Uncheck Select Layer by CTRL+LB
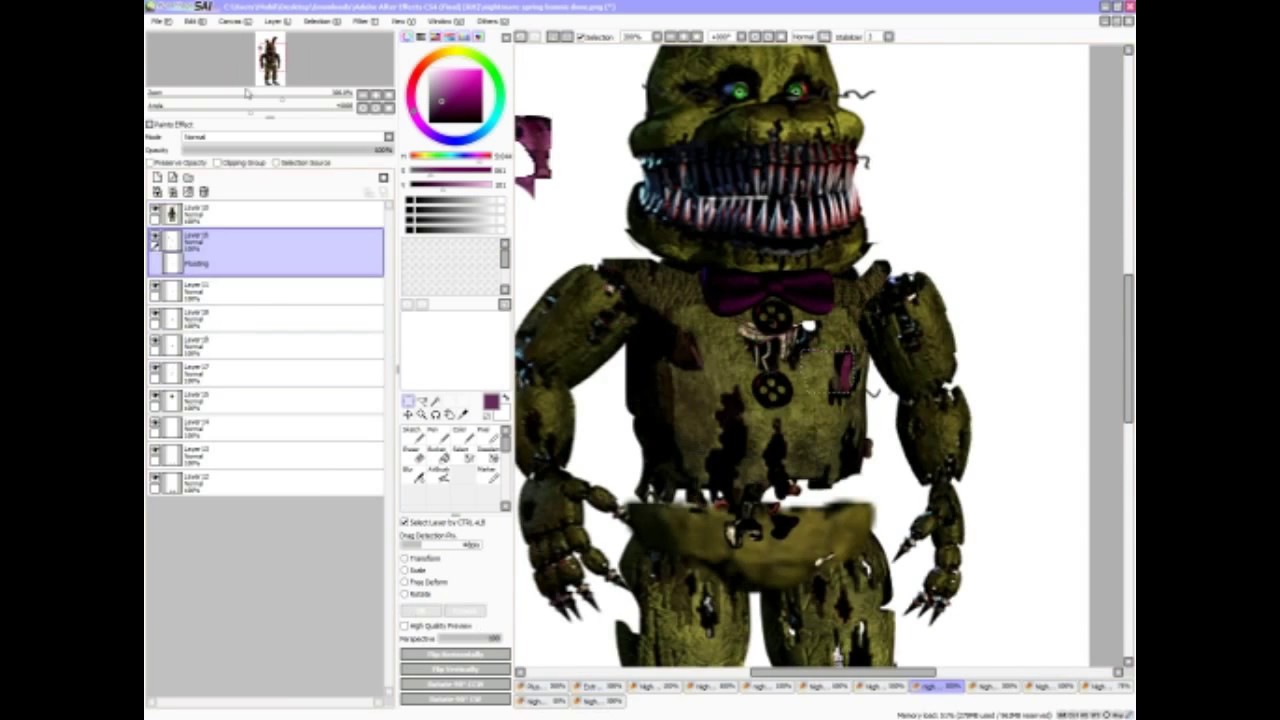 [x=405, y=522]
